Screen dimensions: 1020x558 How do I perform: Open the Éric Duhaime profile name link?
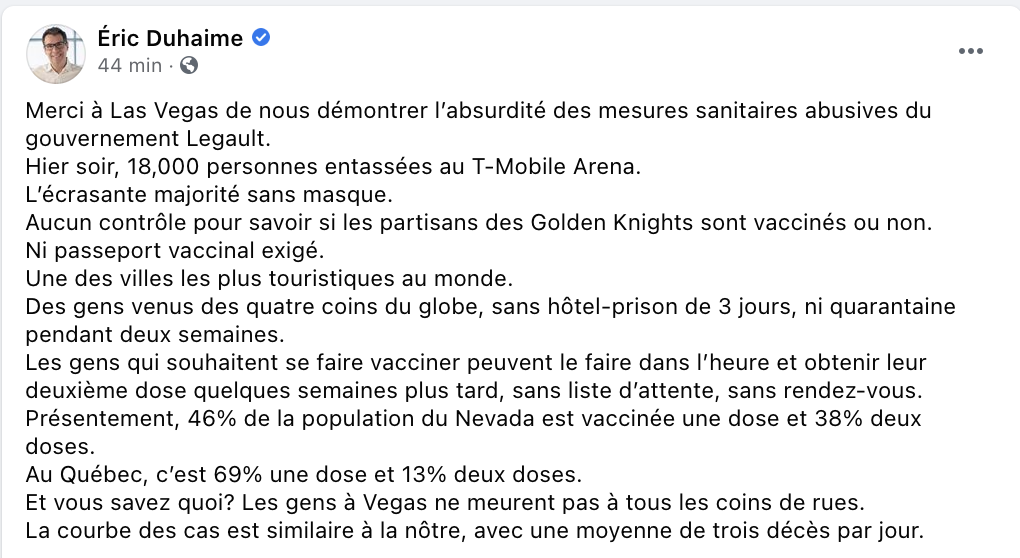coord(170,38)
